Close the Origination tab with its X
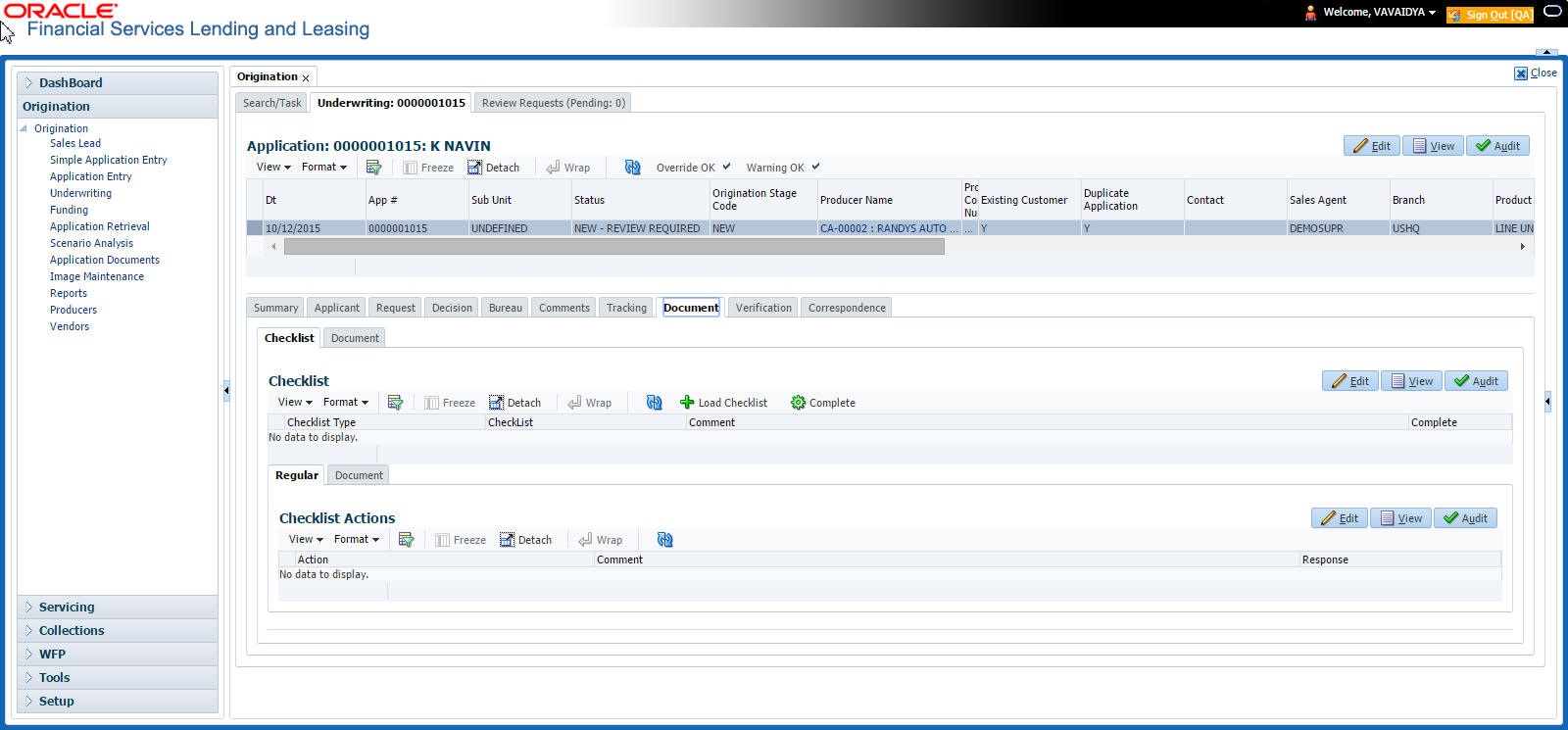Screen dimensions: 1568x730 pyautogui.click(x=306, y=77)
